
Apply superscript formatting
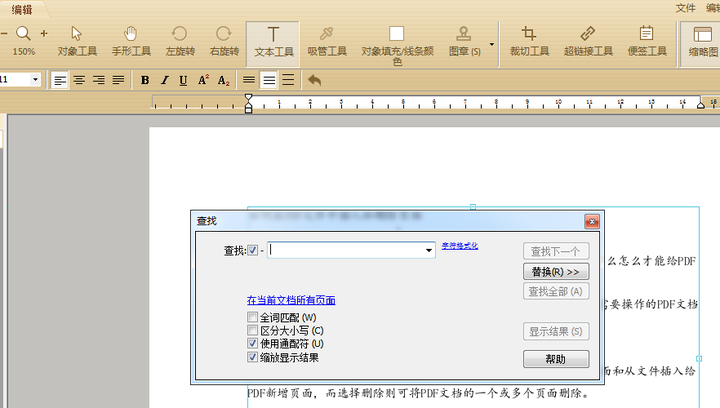click(x=203, y=80)
